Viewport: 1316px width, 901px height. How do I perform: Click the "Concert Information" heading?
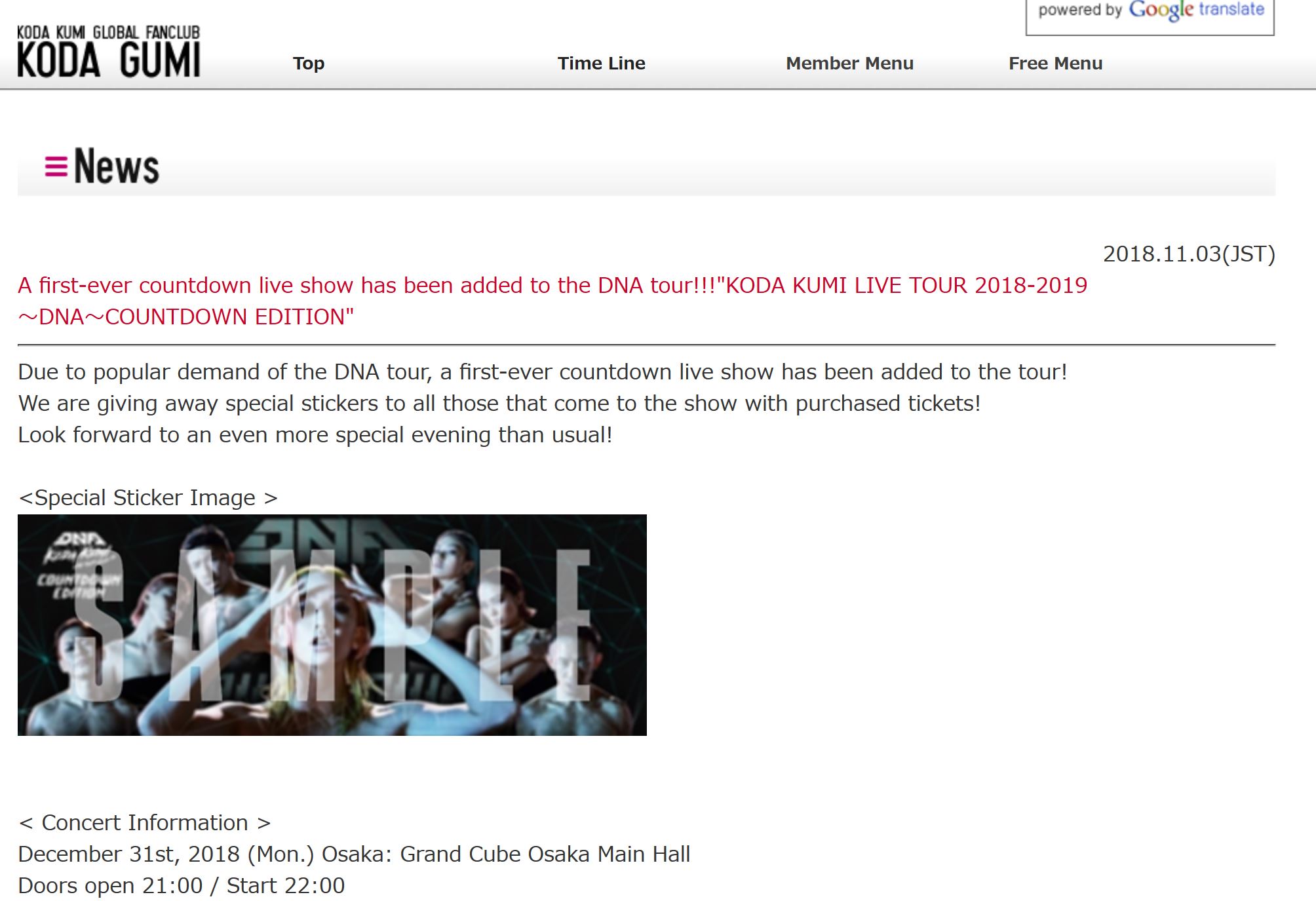coord(145,823)
